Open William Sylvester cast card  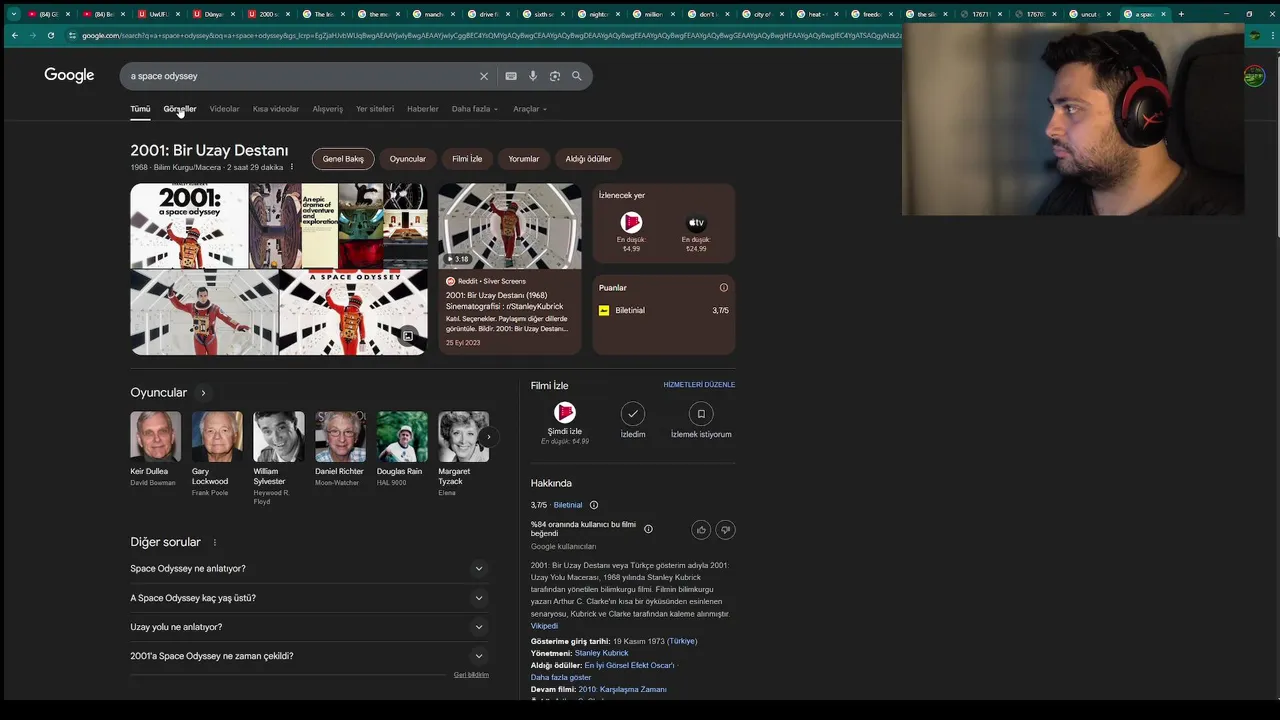coord(279,458)
